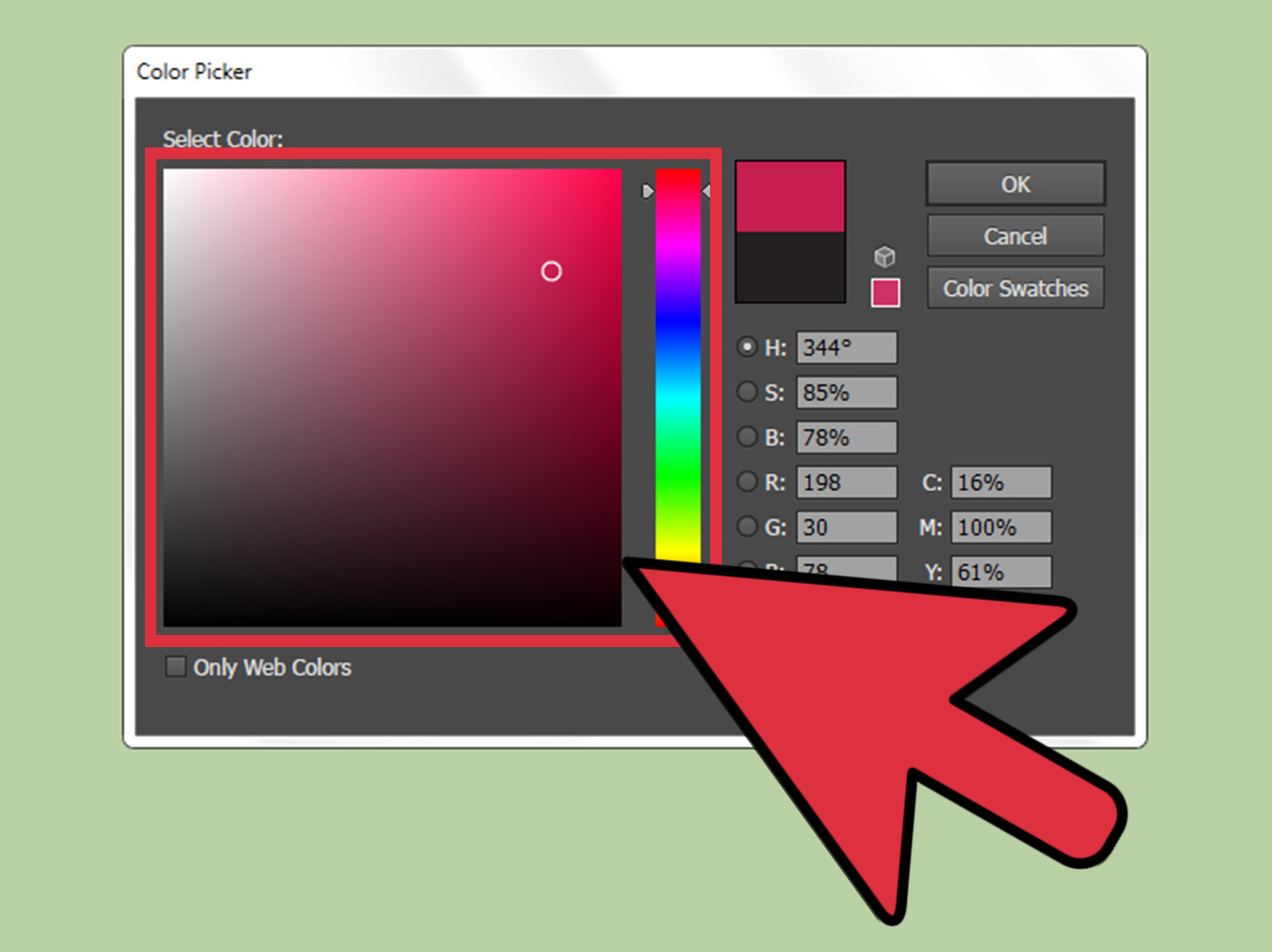Select the R red radio button
This screenshot has width=1272, height=952.
click(747, 482)
